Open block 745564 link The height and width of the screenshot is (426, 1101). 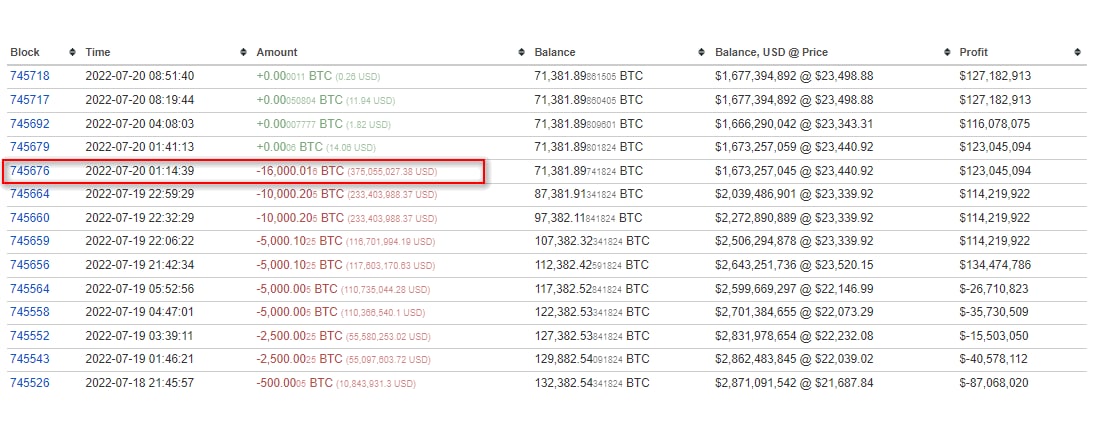coord(29,289)
